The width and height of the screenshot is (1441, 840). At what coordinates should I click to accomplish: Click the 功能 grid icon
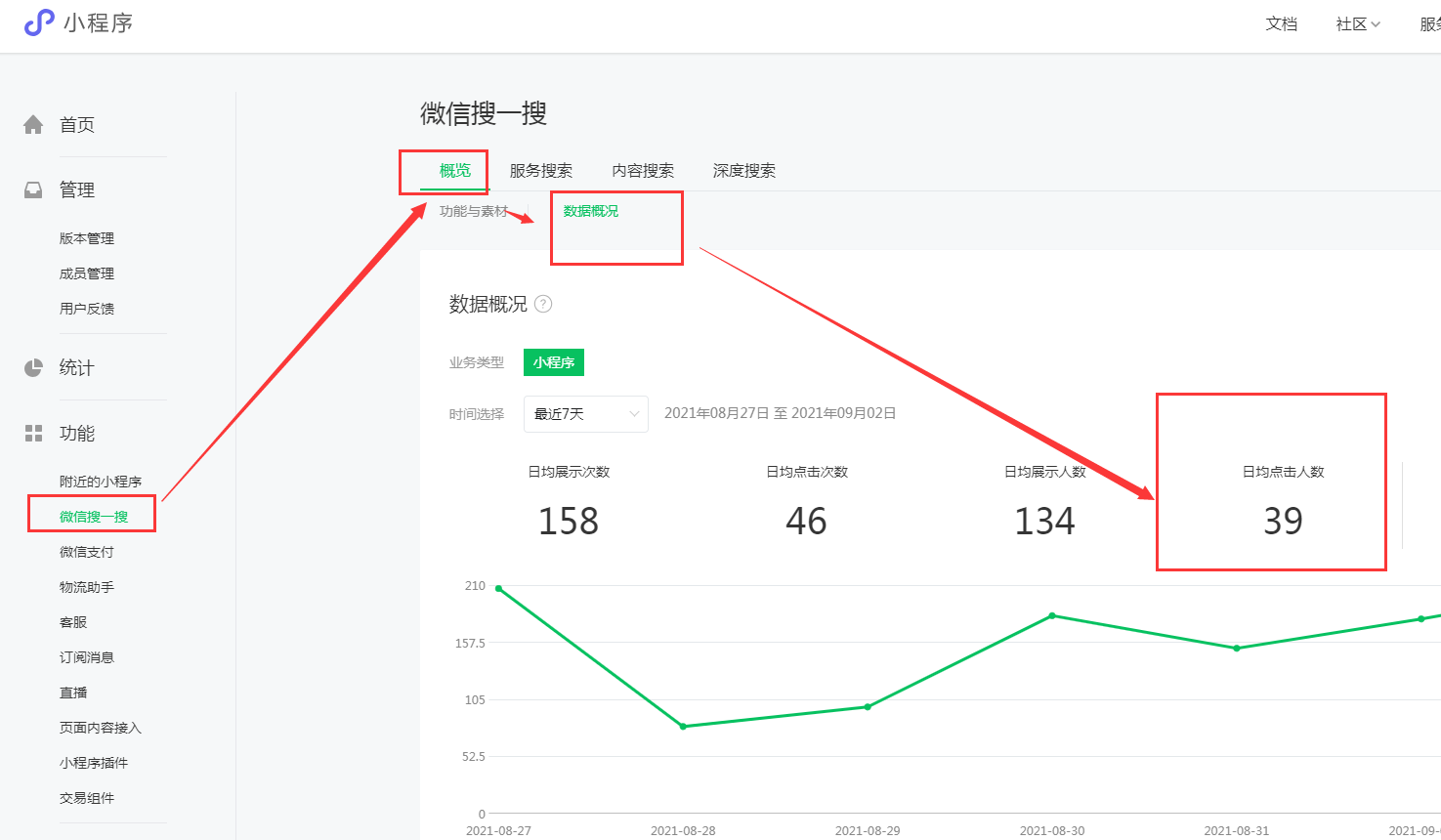pyautogui.click(x=33, y=434)
